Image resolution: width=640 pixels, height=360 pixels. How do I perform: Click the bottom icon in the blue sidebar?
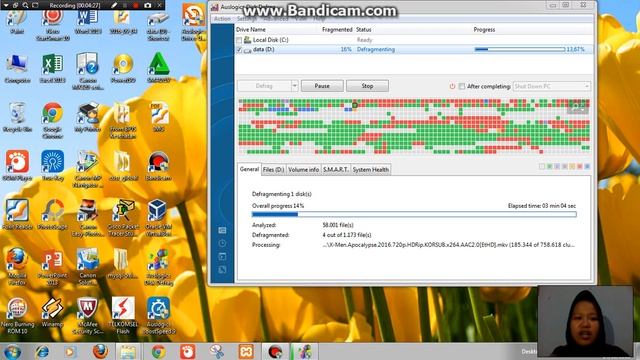(222, 270)
